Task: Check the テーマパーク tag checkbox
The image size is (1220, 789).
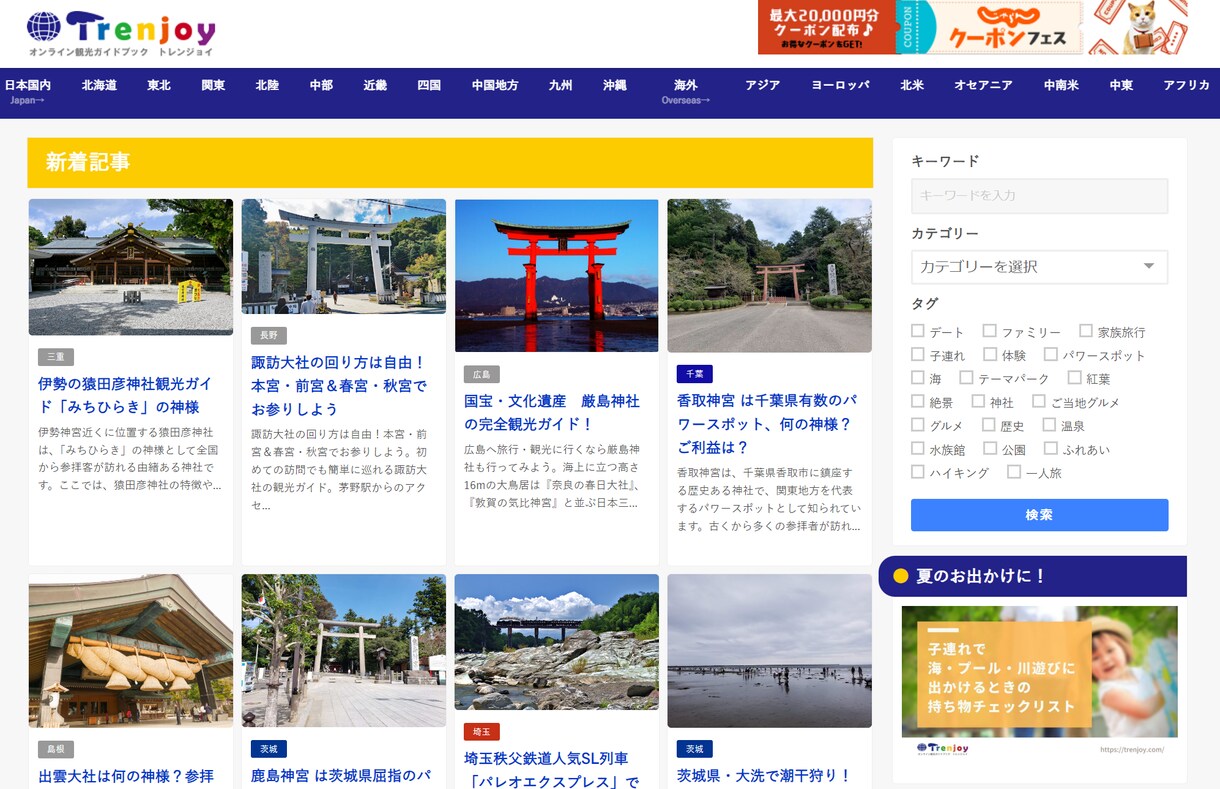Action: tap(966, 378)
